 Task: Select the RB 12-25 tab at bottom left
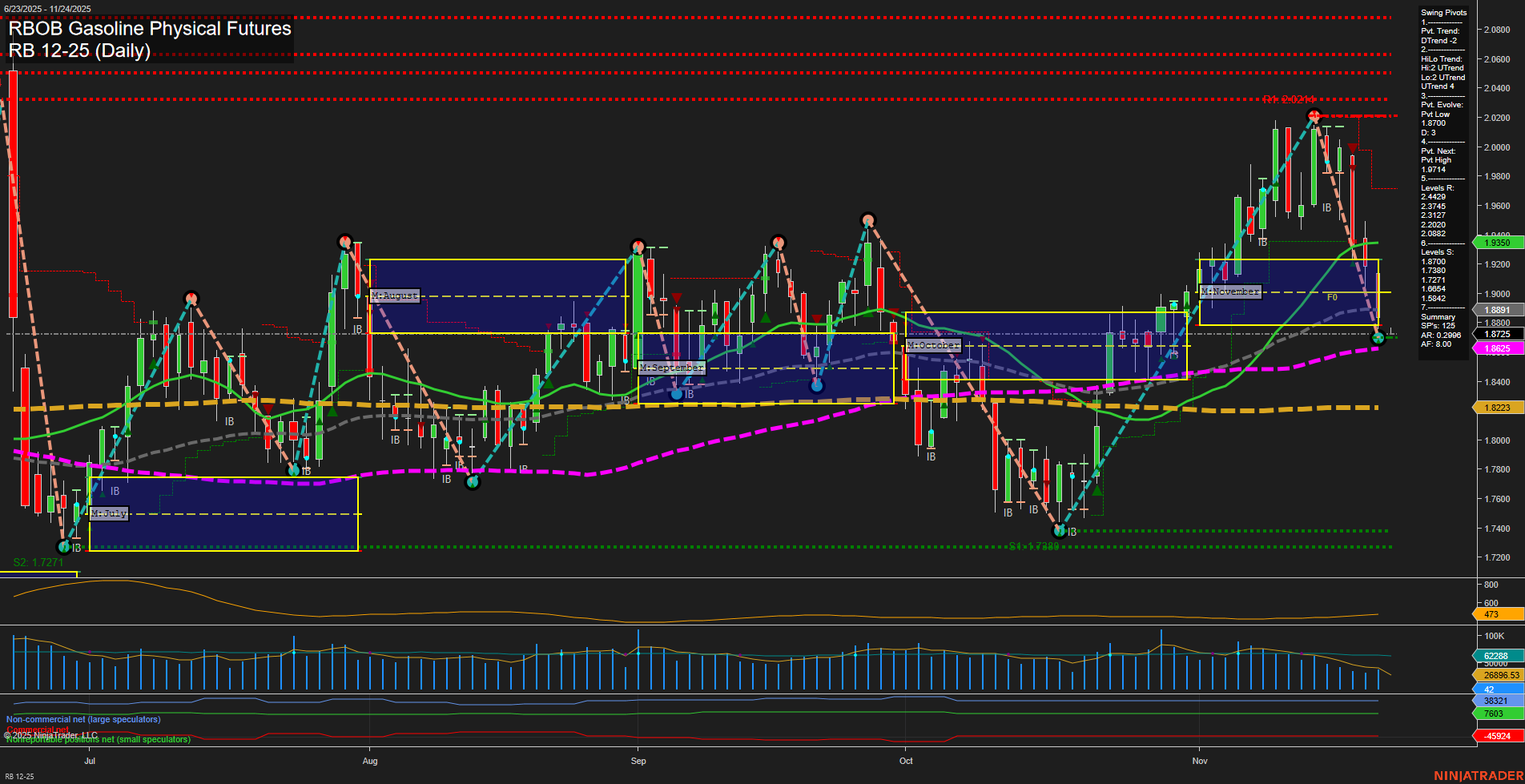coord(22,775)
